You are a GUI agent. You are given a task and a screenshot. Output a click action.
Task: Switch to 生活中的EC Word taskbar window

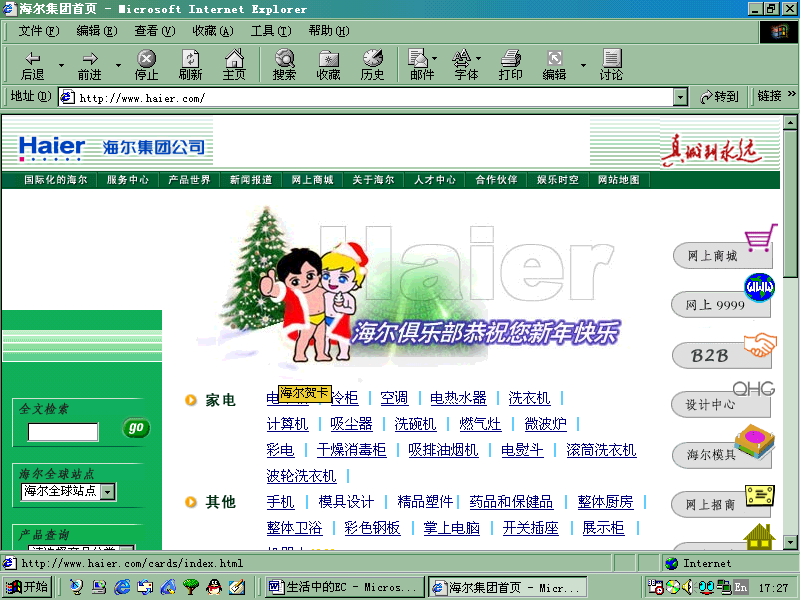pyautogui.click(x=345, y=587)
